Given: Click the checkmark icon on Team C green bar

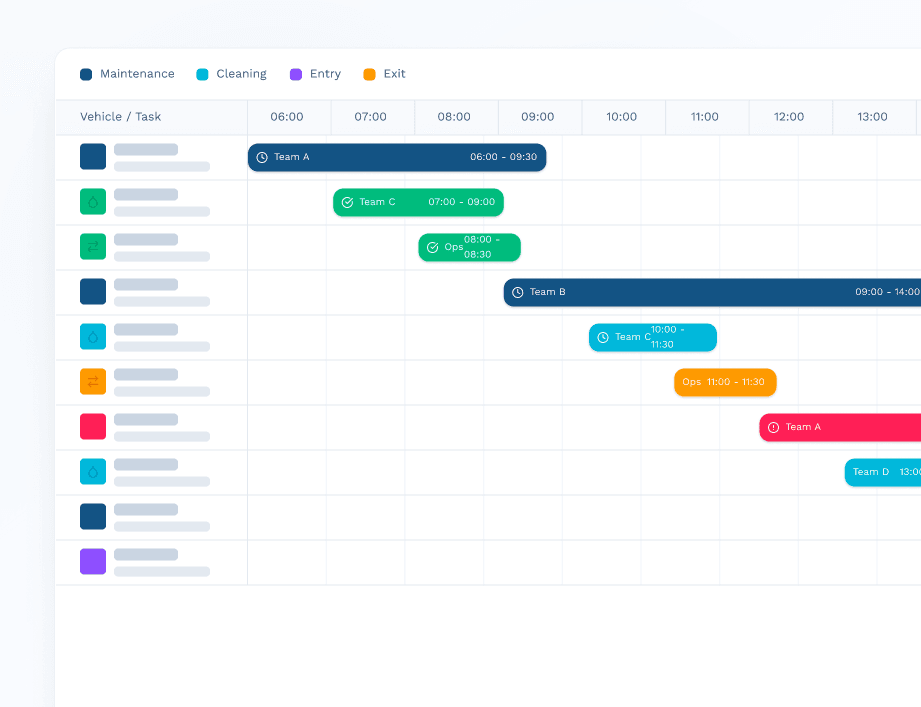Looking at the screenshot, I should (347, 202).
